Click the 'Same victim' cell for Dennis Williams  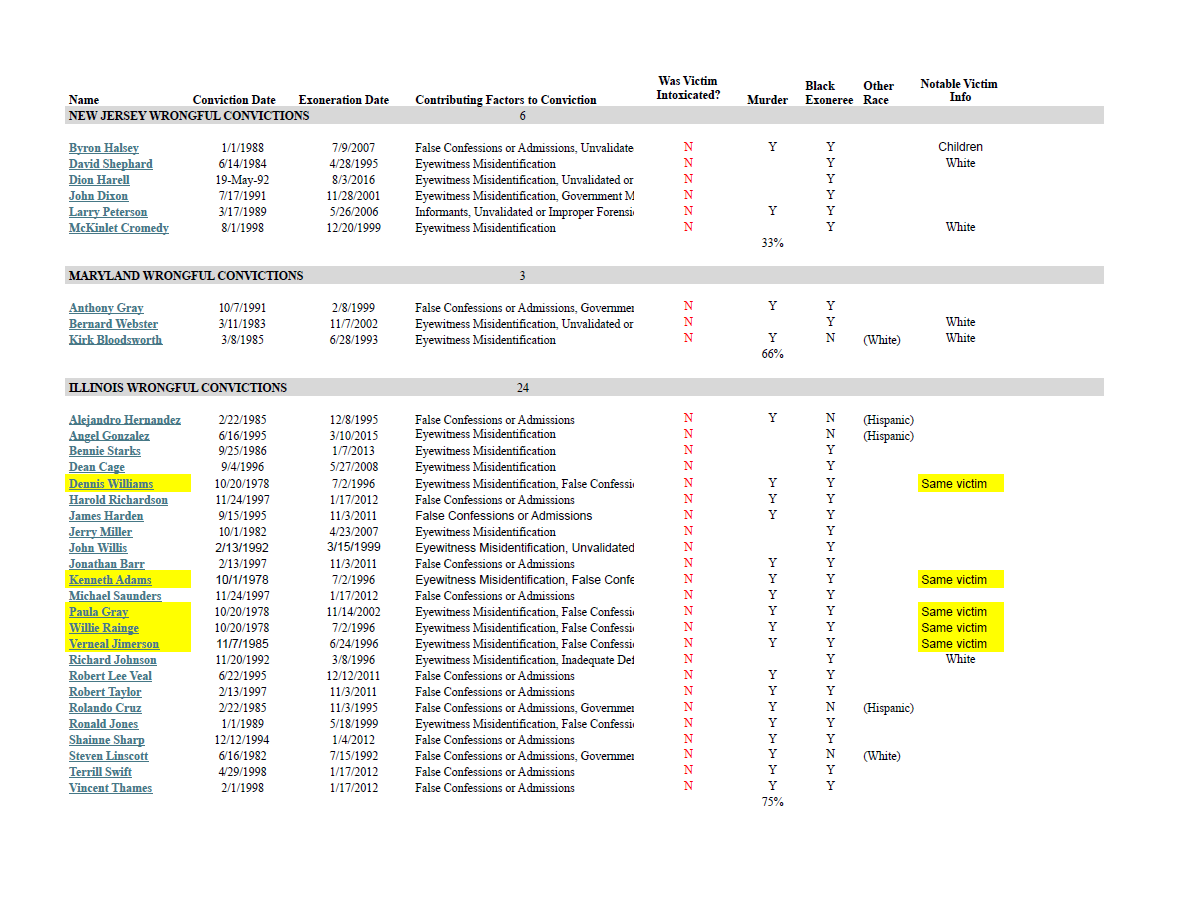[960, 484]
